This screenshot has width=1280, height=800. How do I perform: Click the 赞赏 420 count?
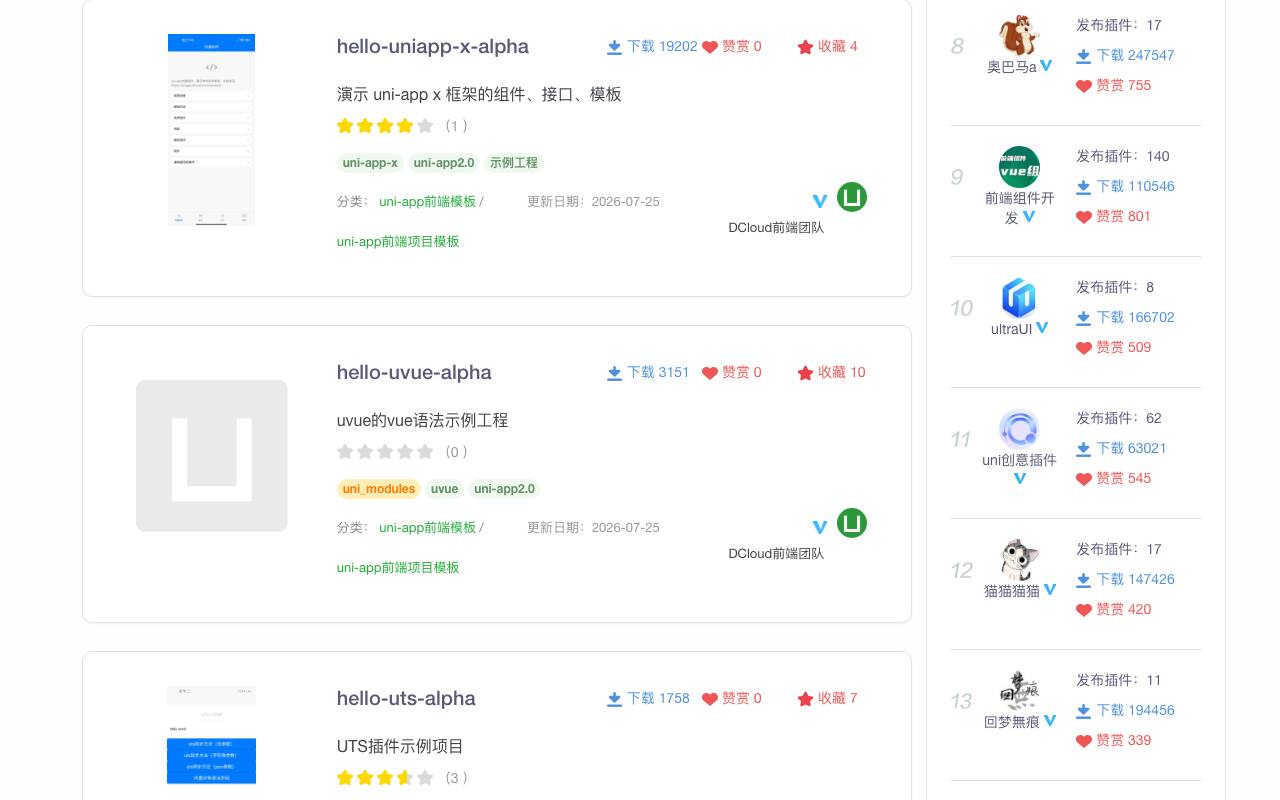click(x=1123, y=609)
